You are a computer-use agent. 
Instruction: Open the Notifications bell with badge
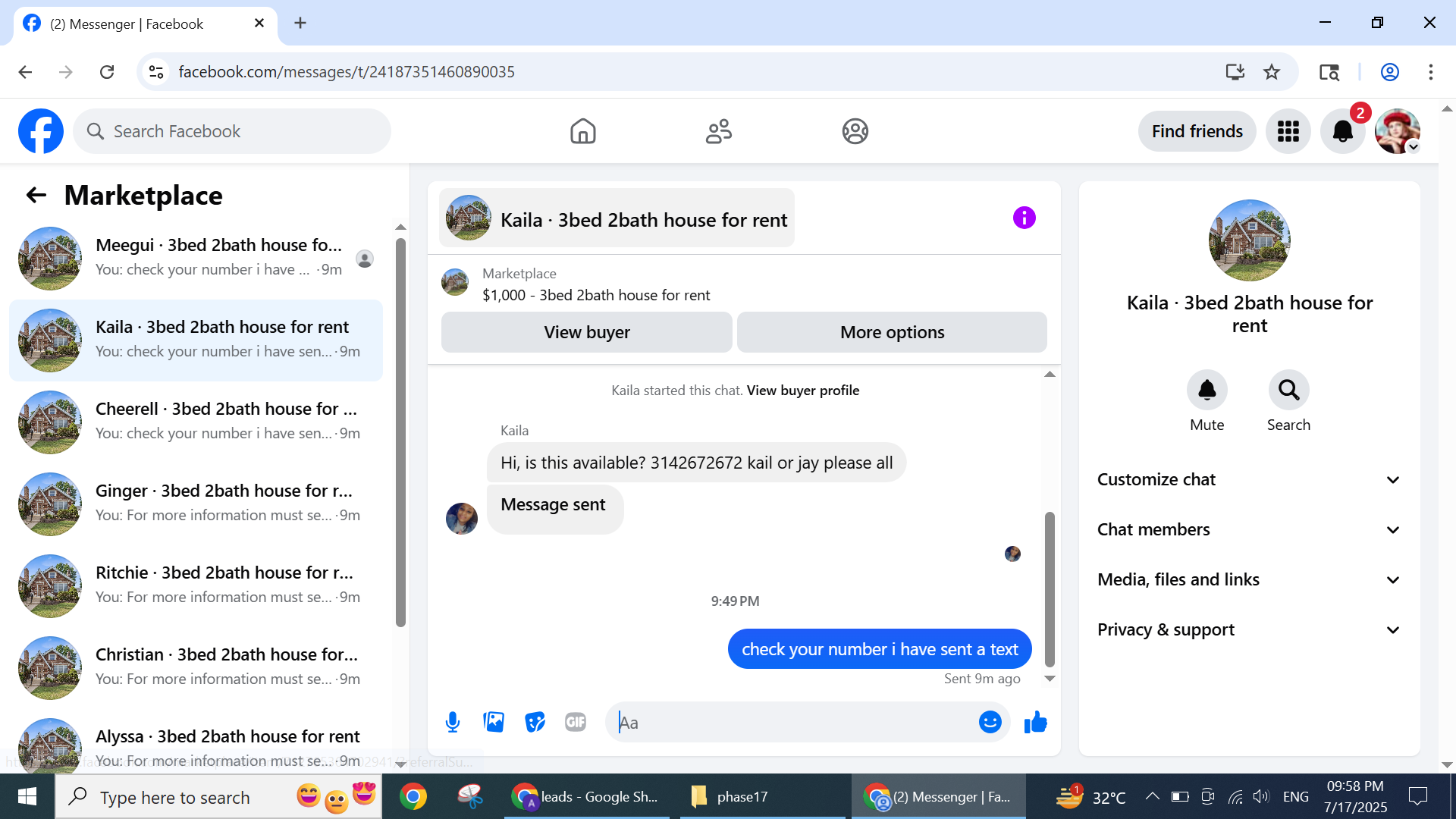[1342, 131]
